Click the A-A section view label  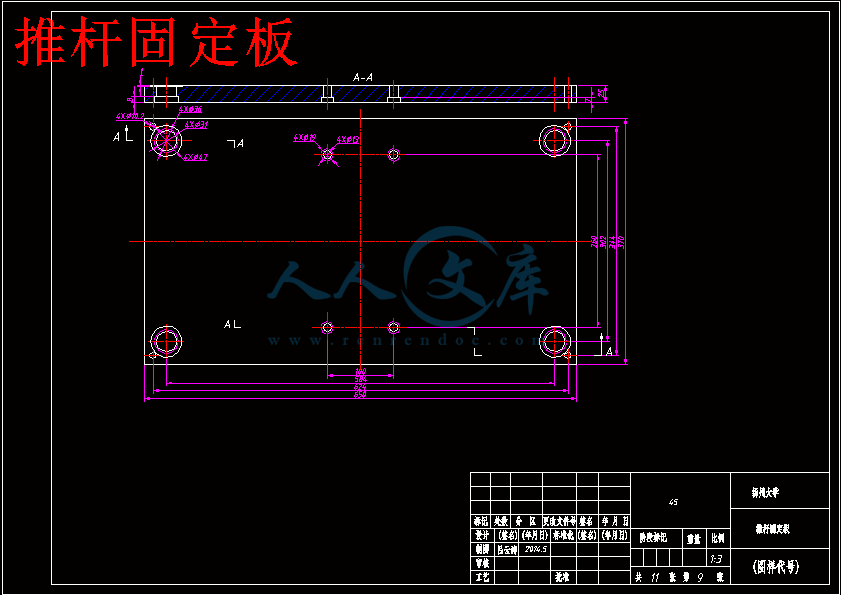[x=363, y=78]
